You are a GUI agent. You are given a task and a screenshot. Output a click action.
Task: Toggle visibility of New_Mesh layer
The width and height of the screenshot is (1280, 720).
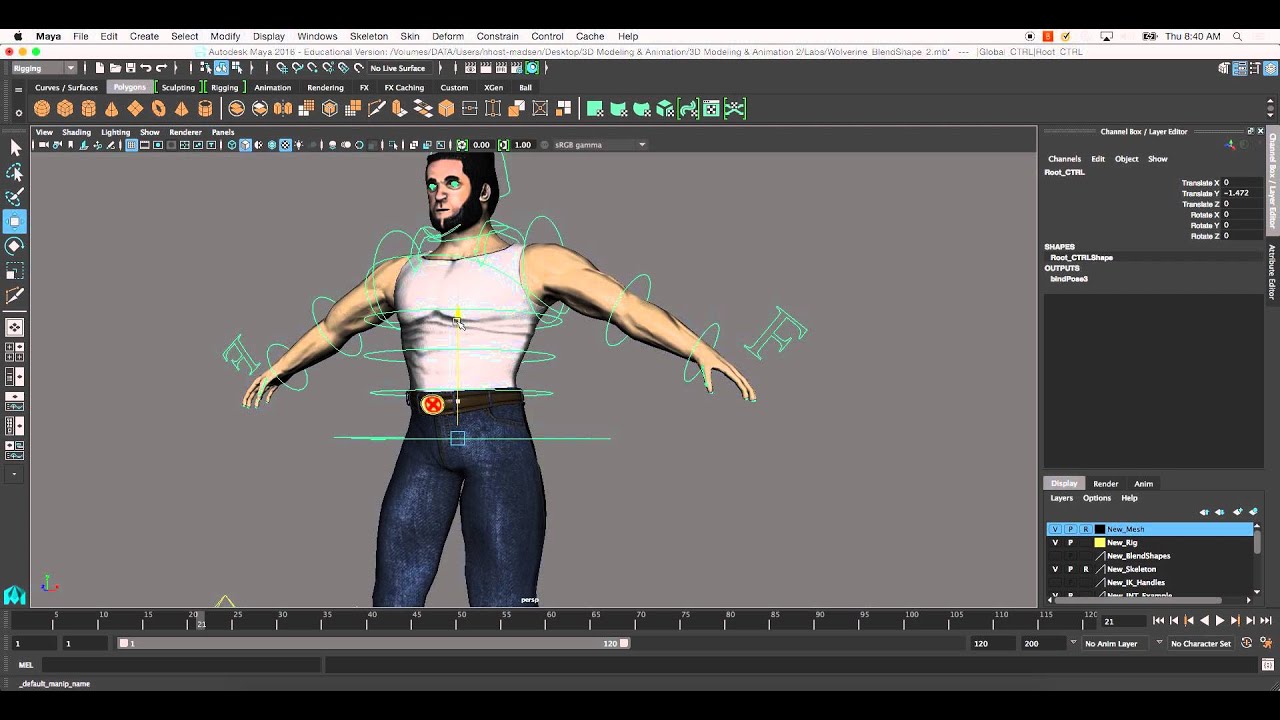point(1054,529)
